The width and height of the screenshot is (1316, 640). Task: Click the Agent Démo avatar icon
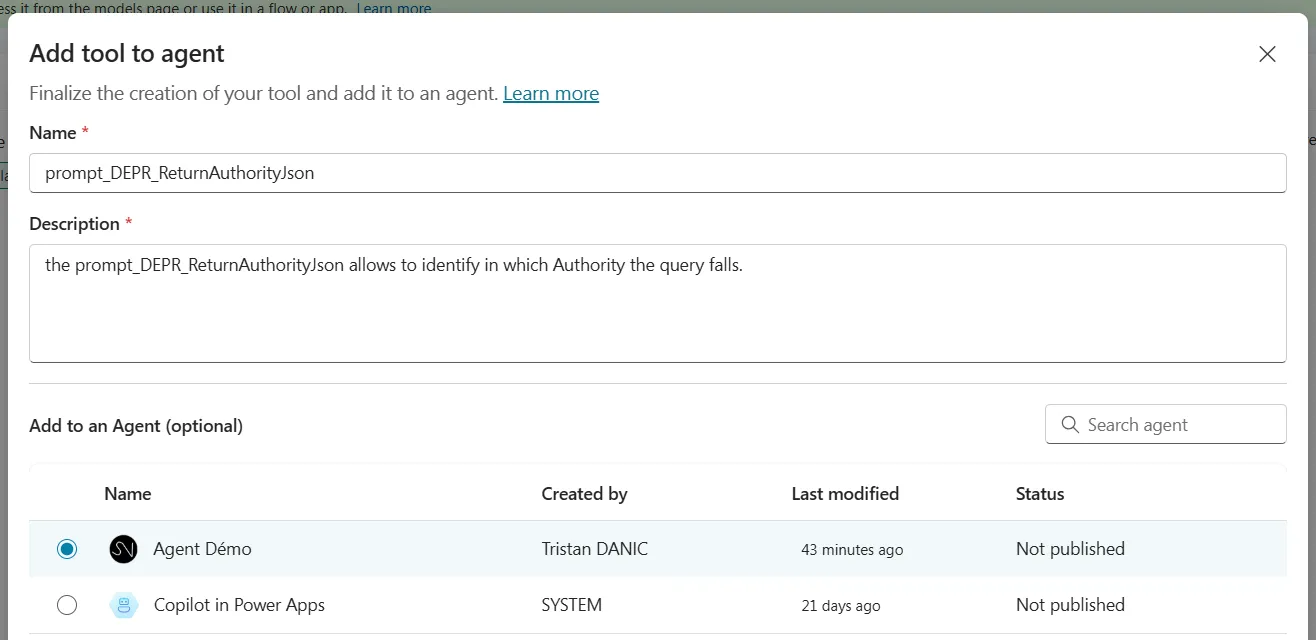point(123,549)
